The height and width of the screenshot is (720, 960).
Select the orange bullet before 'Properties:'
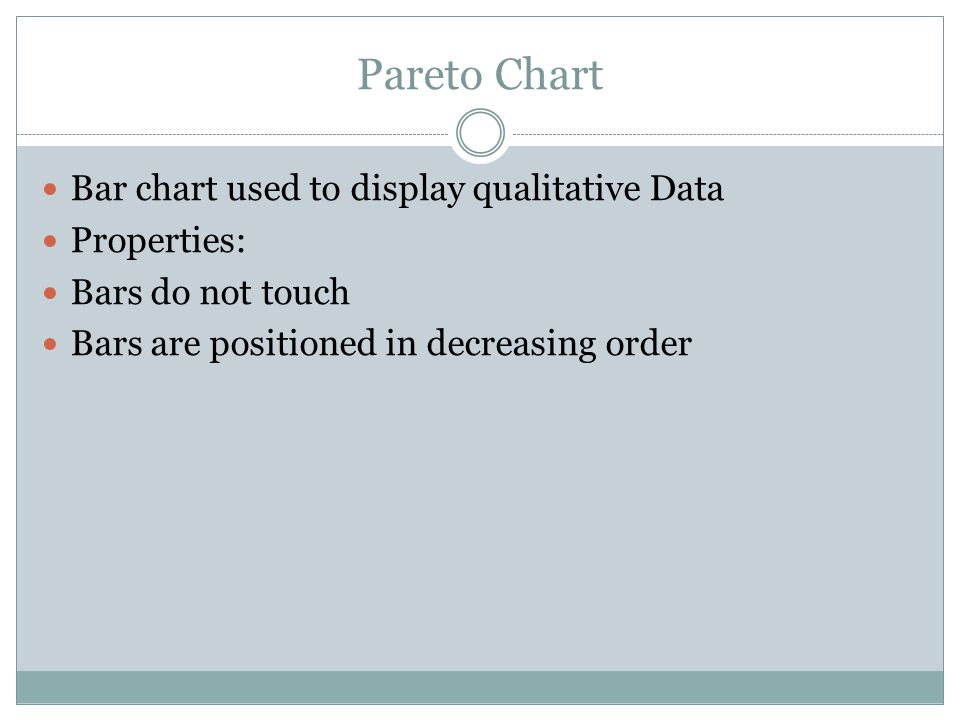pos(50,241)
